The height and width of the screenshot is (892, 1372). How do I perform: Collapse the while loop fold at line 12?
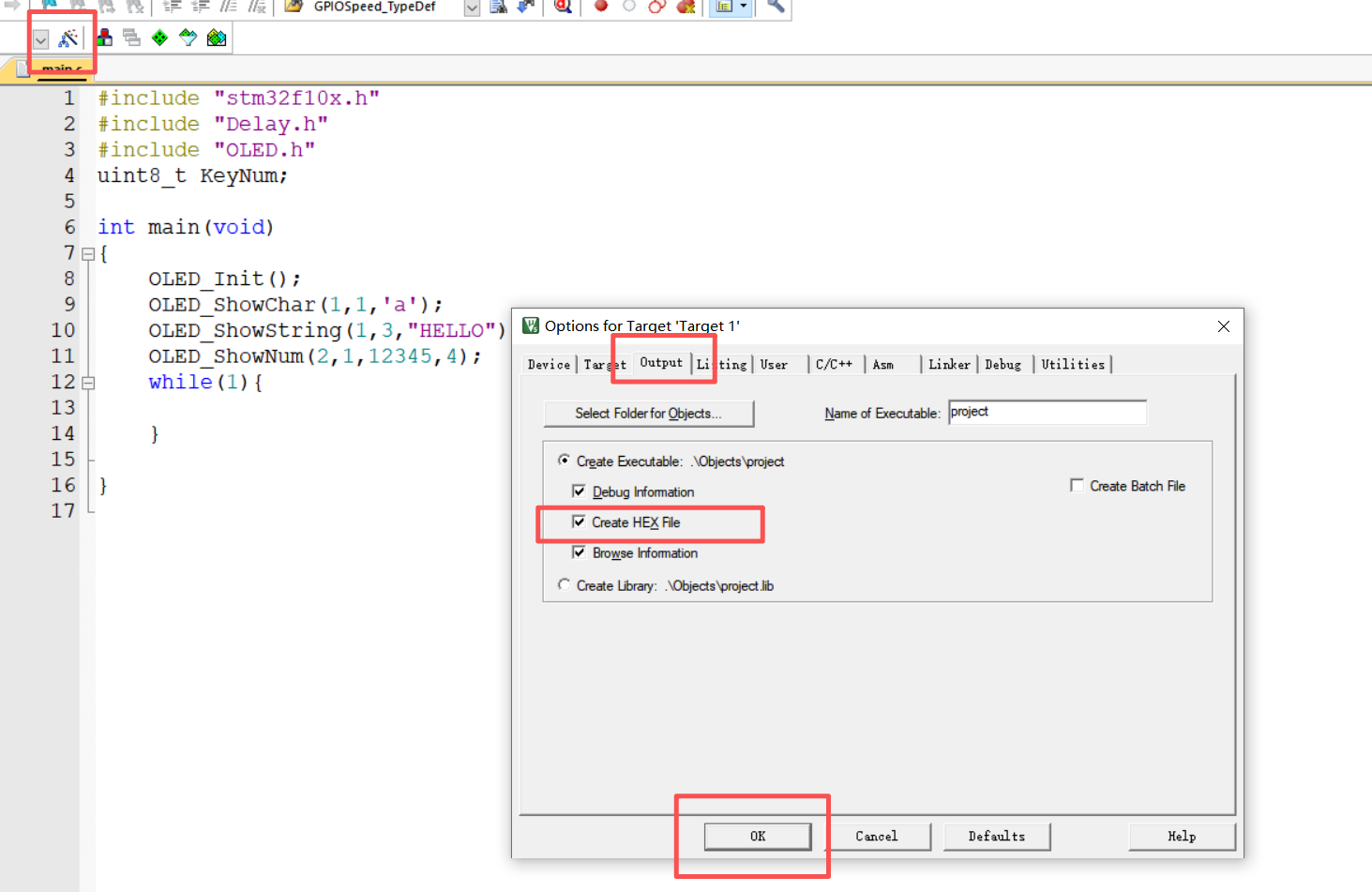(88, 383)
